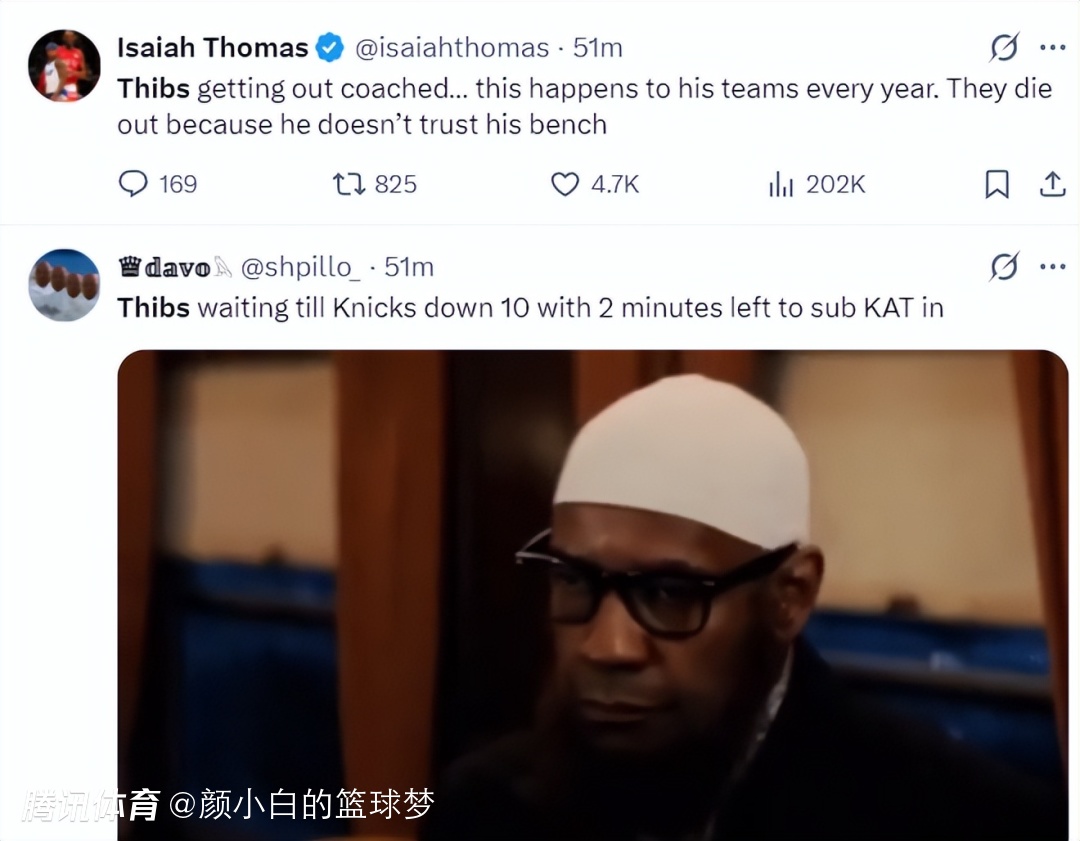Open davo's profile avatar

(64, 284)
